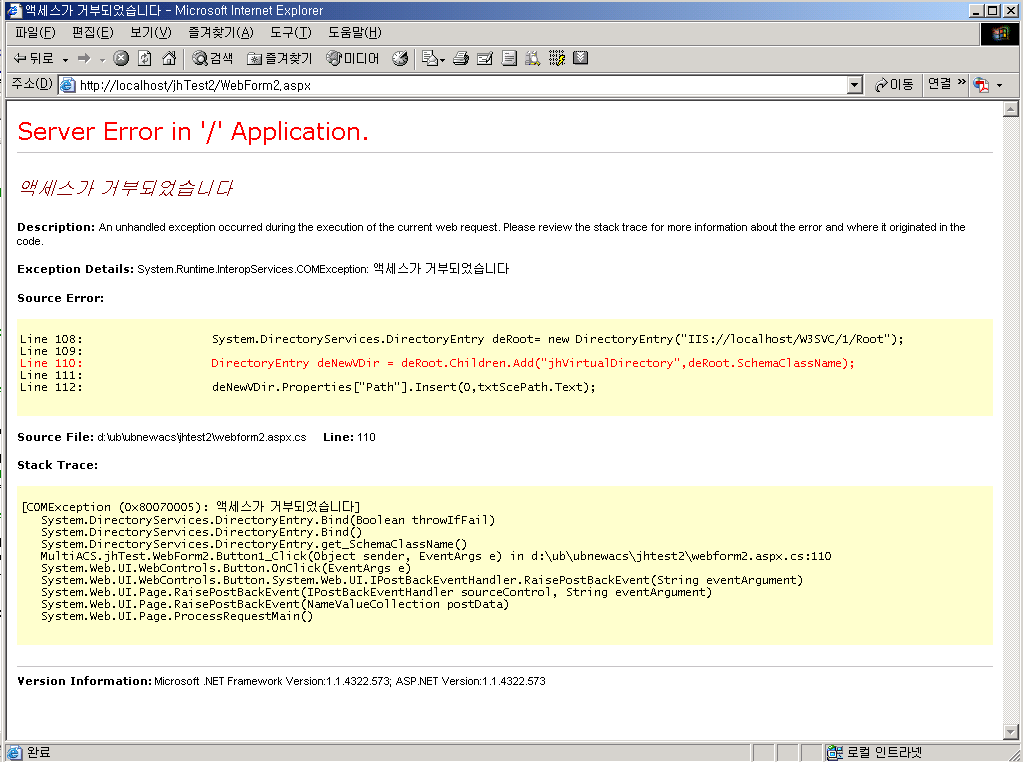Click the vertical scrollbar down arrow
Image resolution: width=1023 pixels, height=762 pixels.
point(1010,733)
